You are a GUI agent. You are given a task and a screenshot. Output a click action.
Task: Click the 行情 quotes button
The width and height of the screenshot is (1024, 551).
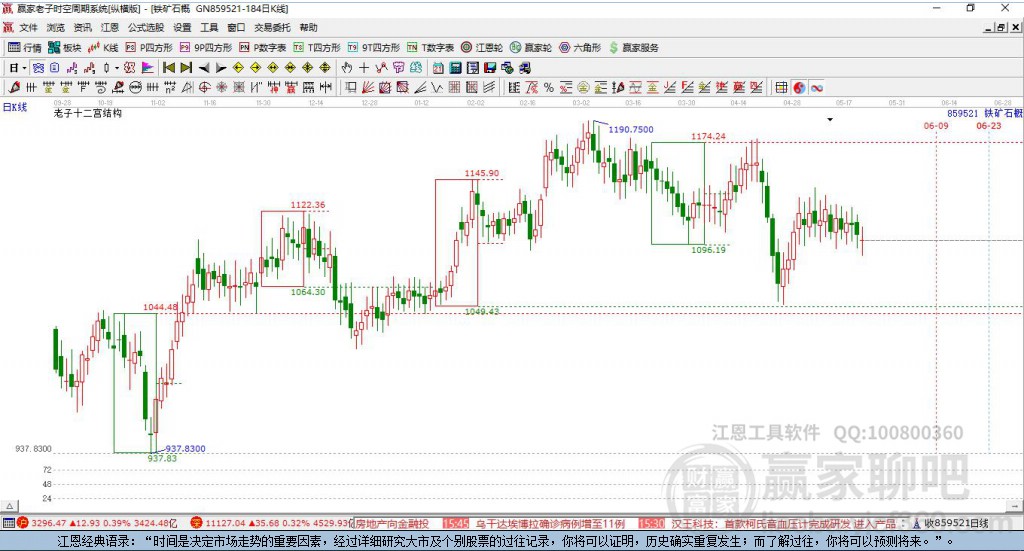click(25, 47)
